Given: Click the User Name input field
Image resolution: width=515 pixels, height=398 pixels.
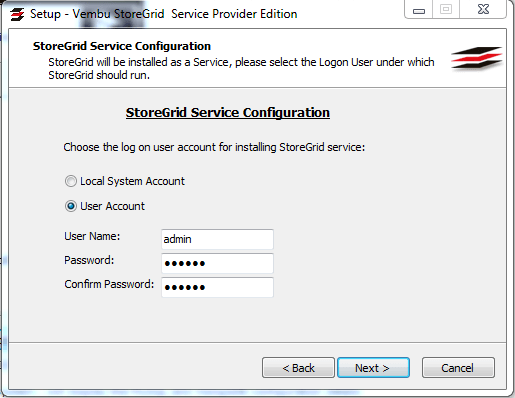Looking at the screenshot, I should click(x=217, y=239).
